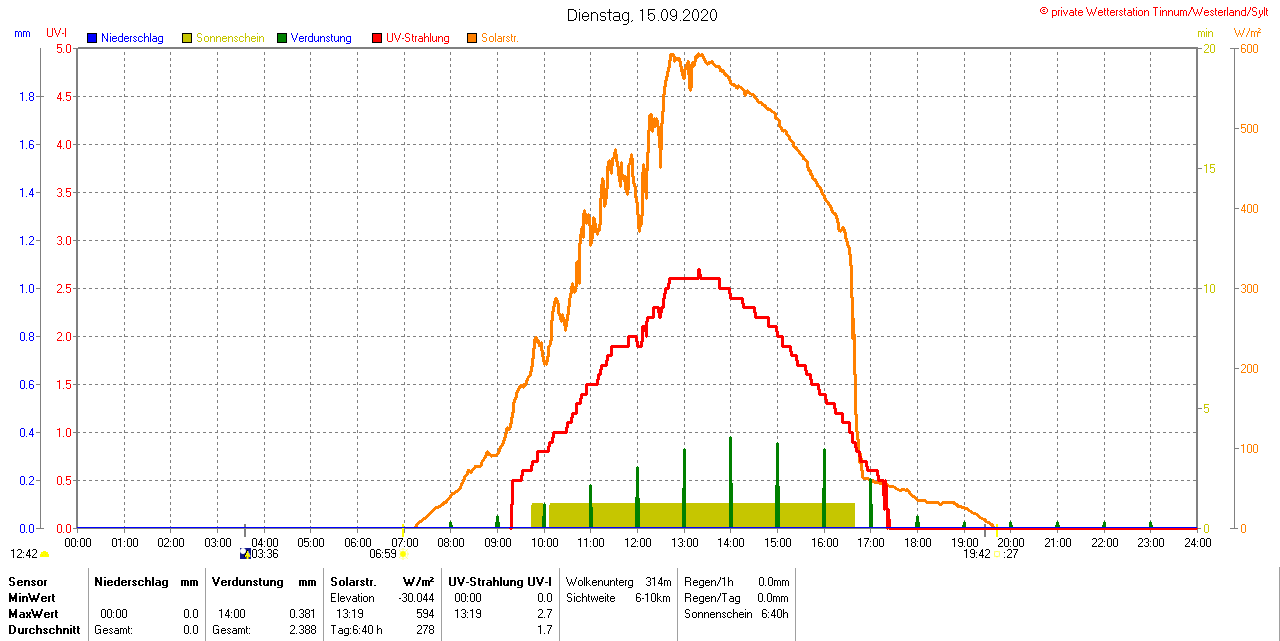Viewport: 1280px width, 641px height.
Task: Click the green Verdunstung legend swatch
Action: pos(282,38)
